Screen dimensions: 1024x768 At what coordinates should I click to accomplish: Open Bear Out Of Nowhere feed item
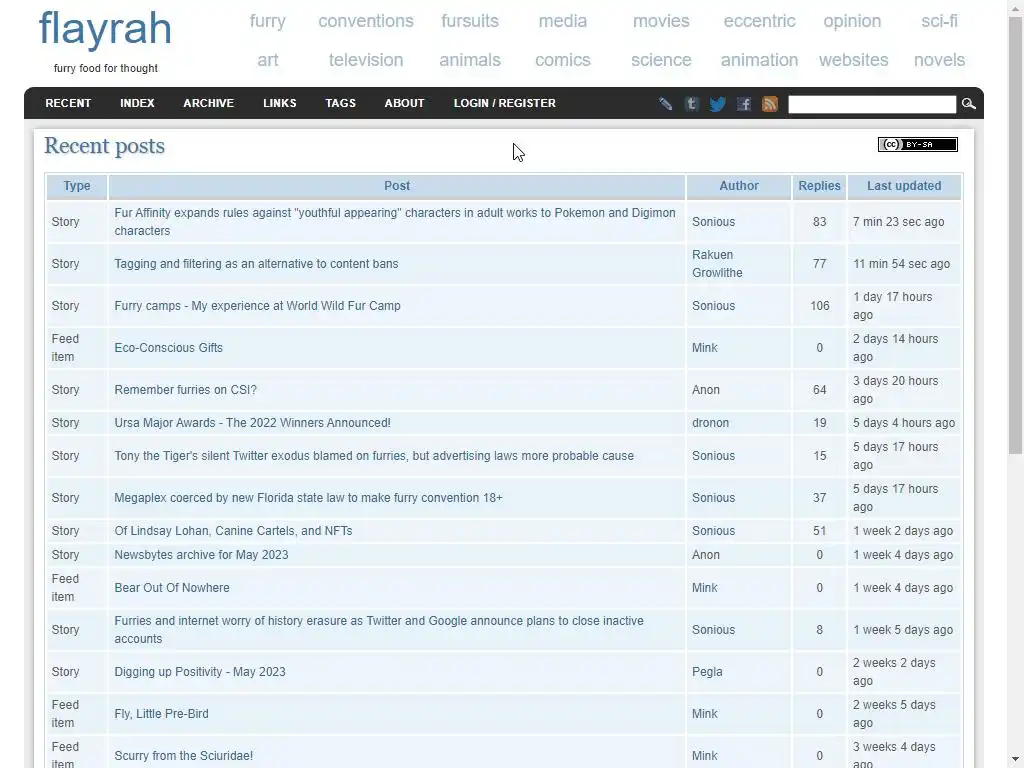pos(172,588)
